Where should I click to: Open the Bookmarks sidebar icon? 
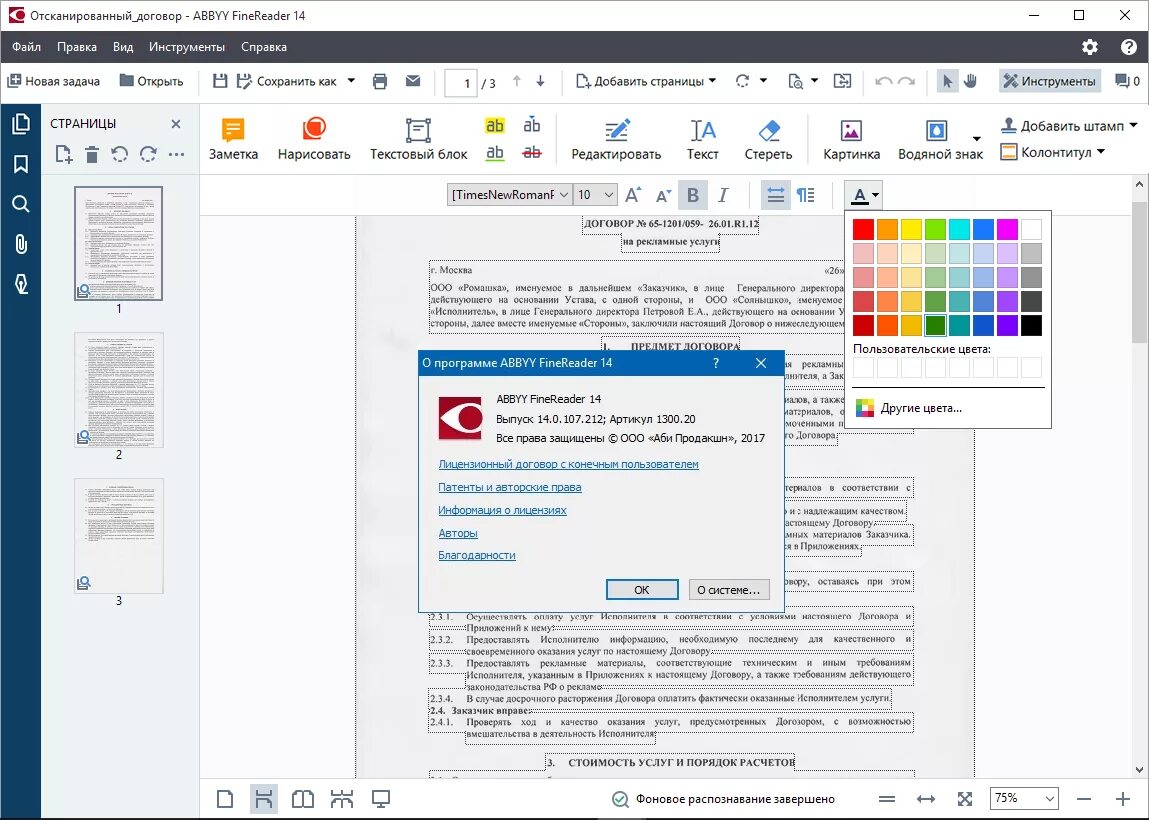[21, 164]
